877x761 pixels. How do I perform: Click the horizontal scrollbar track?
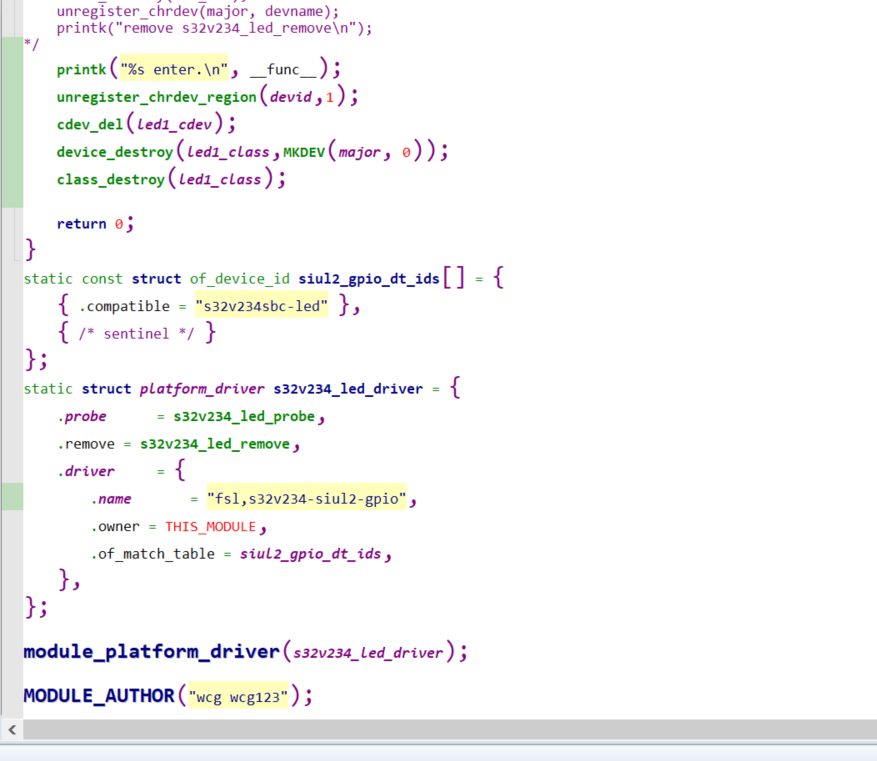pyautogui.click(x=450, y=730)
